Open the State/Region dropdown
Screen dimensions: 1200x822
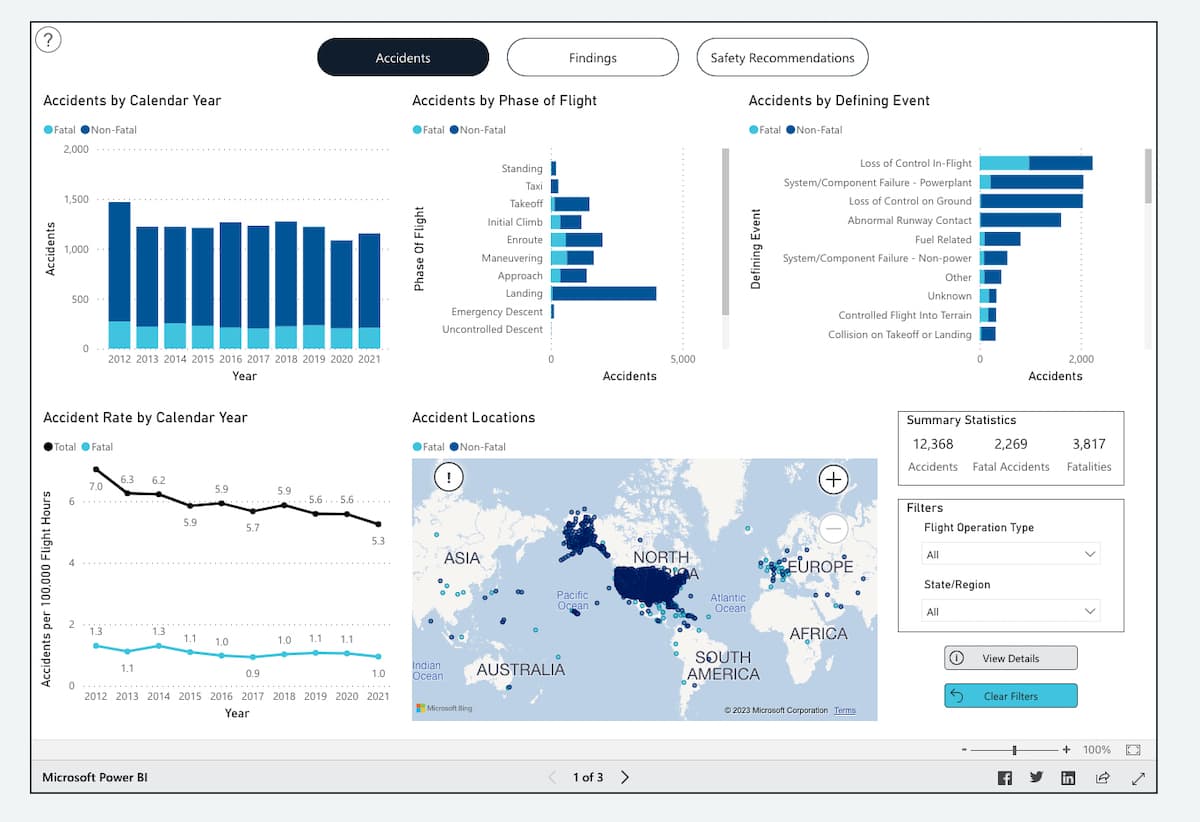point(1010,611)
